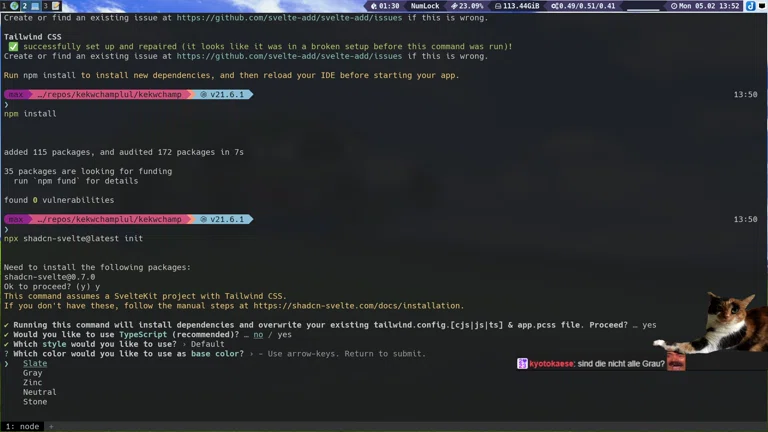Choose Neutral as base color
Viewport: 768px width, 432px height.
tap(40, 392)
